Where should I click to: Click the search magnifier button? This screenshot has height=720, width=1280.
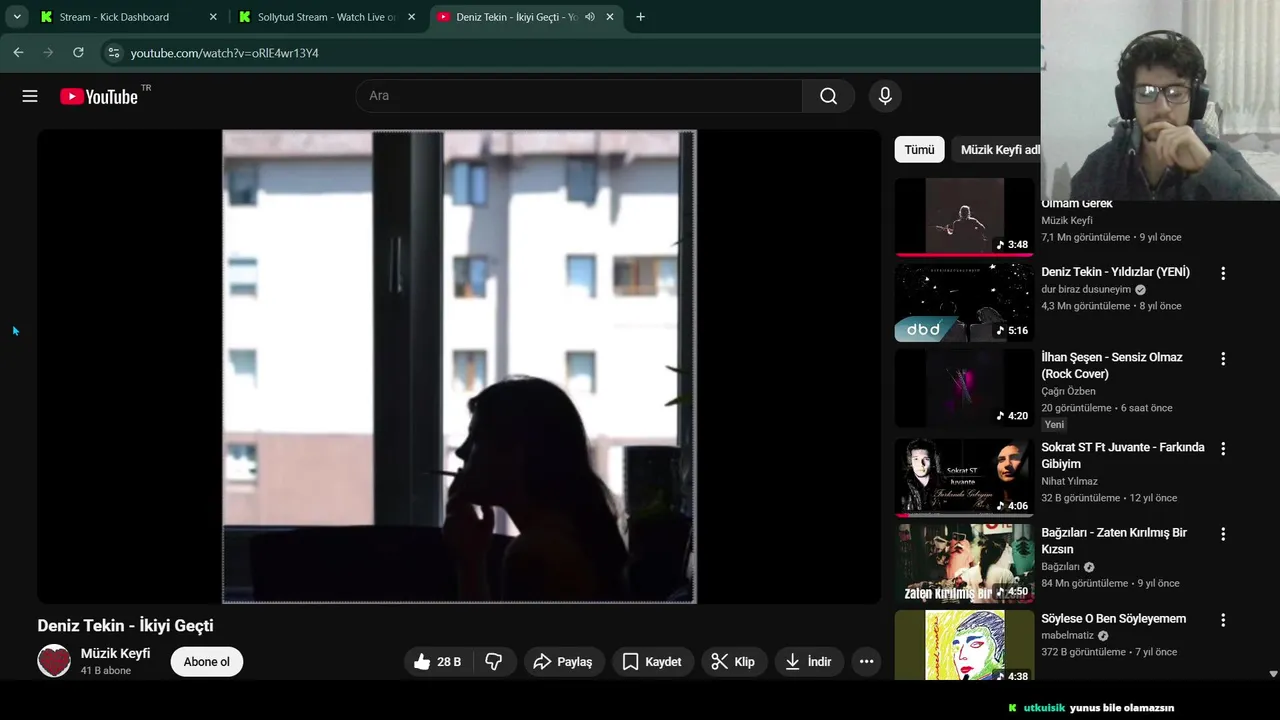click(828, 96)
